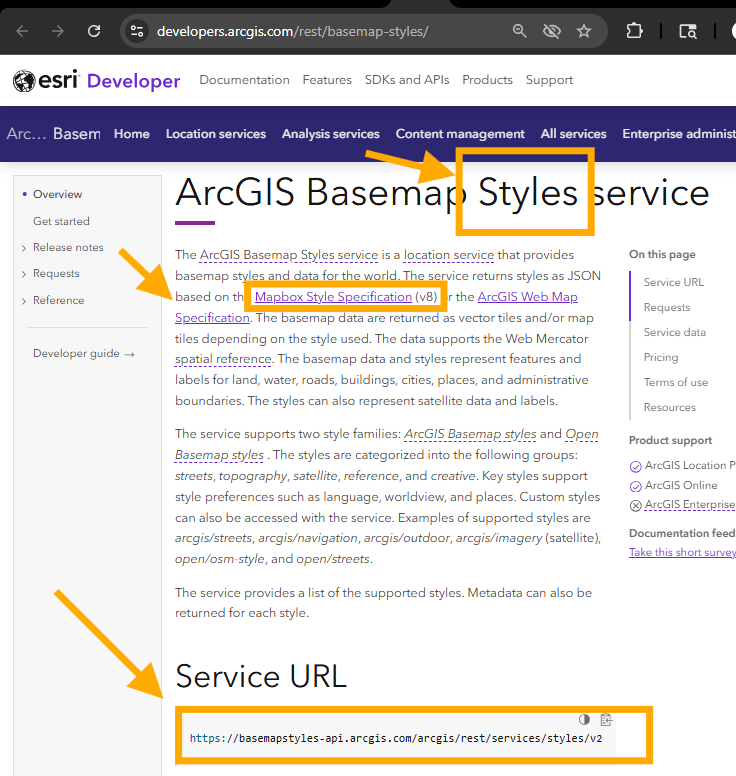Click the browser forward arrow
Image resolution: width=736 pixels, height=776 pixels.
pyautogui.click(x=58, y=32)
